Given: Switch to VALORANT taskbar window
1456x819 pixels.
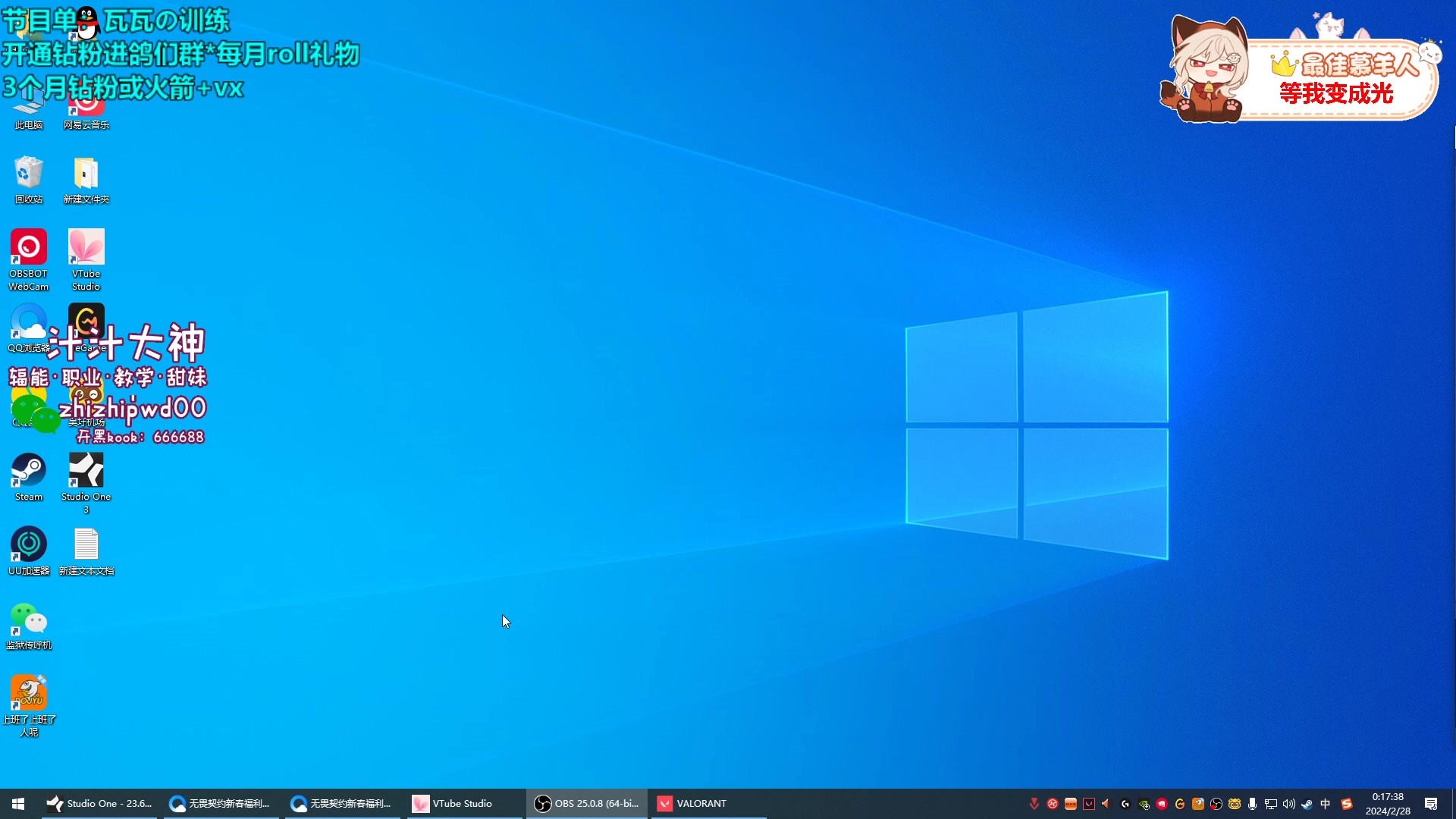Looking at the screenshot, I should [708, 804].
